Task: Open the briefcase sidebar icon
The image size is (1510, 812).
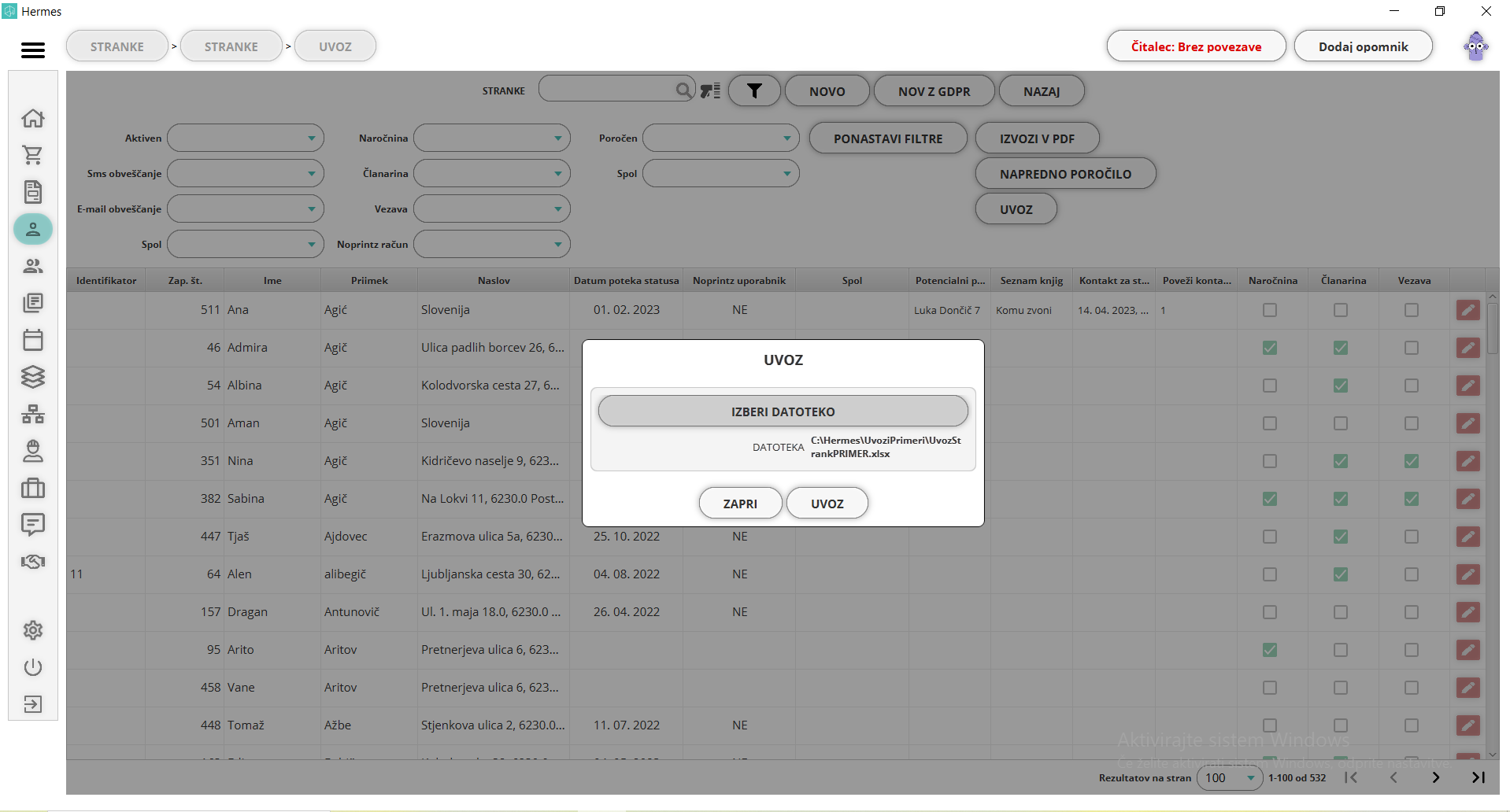Action: pyautogui.click(x=33, y=488)
